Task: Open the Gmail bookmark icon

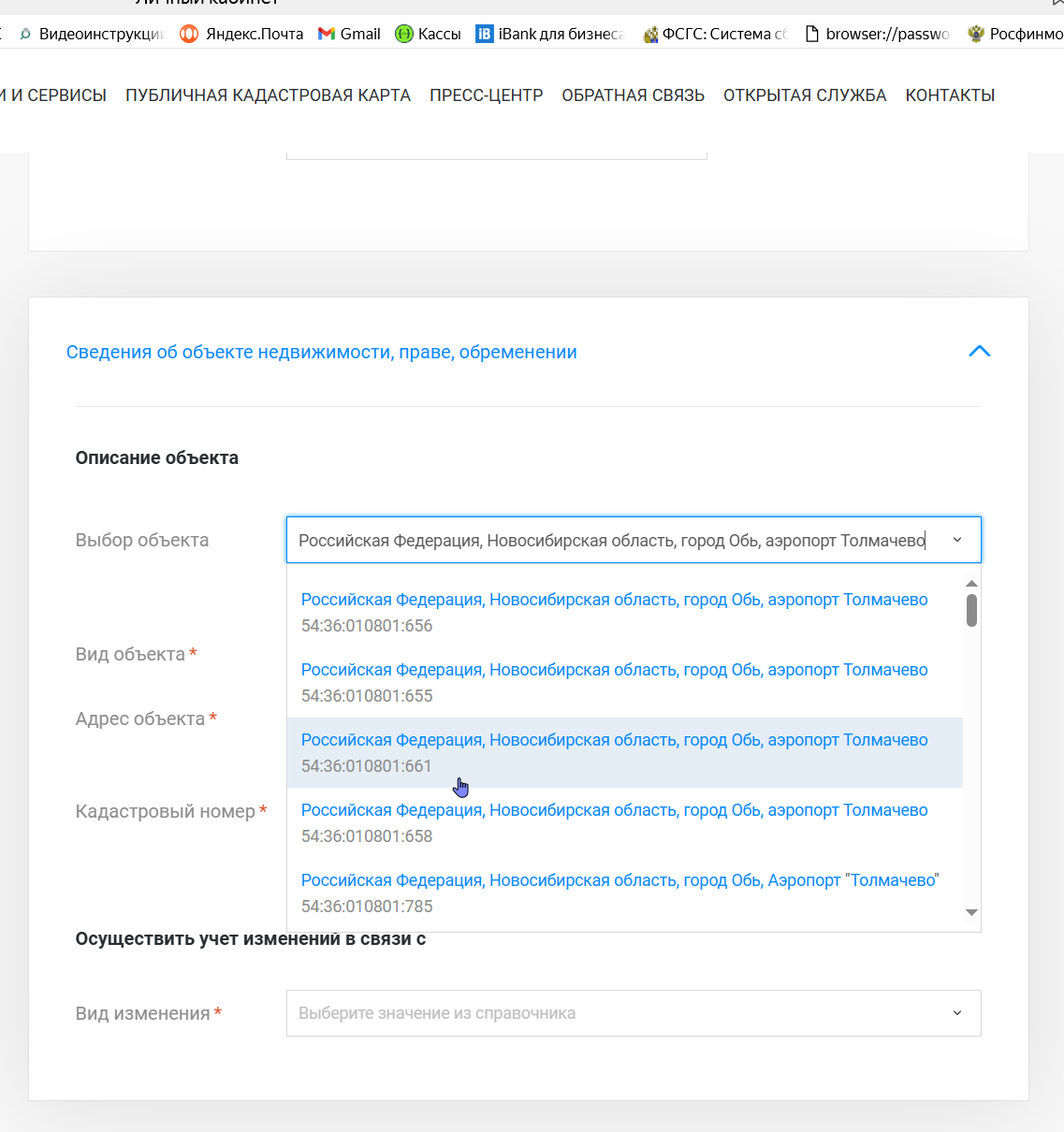Action: click(327, 34)
